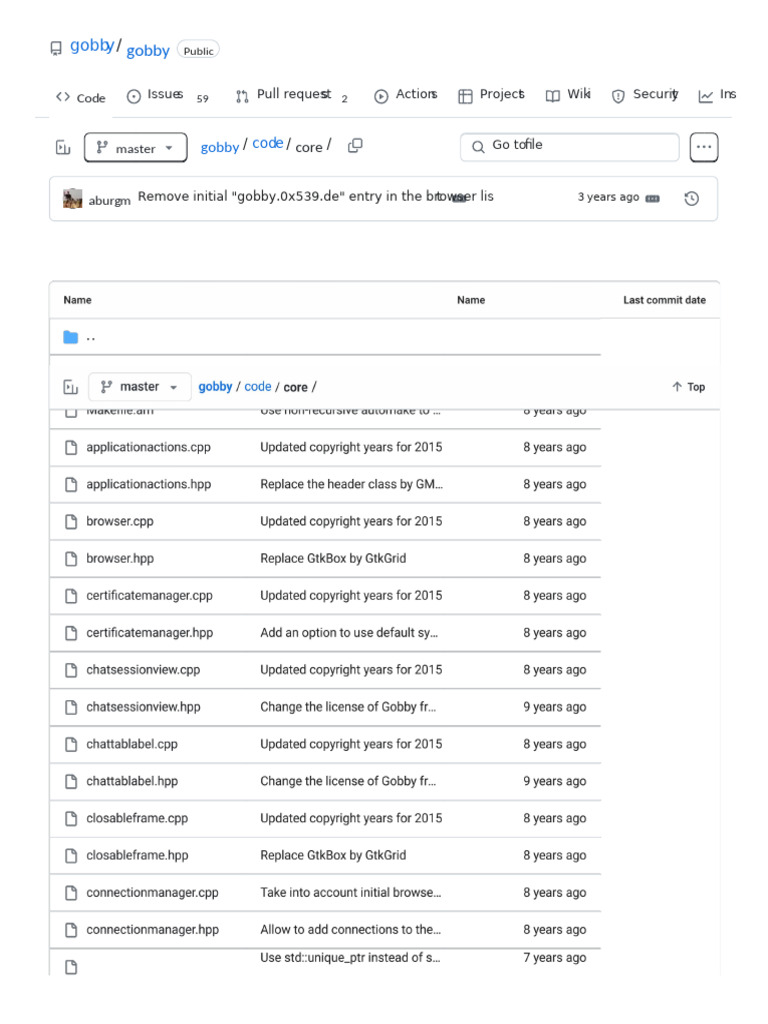
Task: Click file icon beside closableframe.hpp
Action: [x=71, y=856]
